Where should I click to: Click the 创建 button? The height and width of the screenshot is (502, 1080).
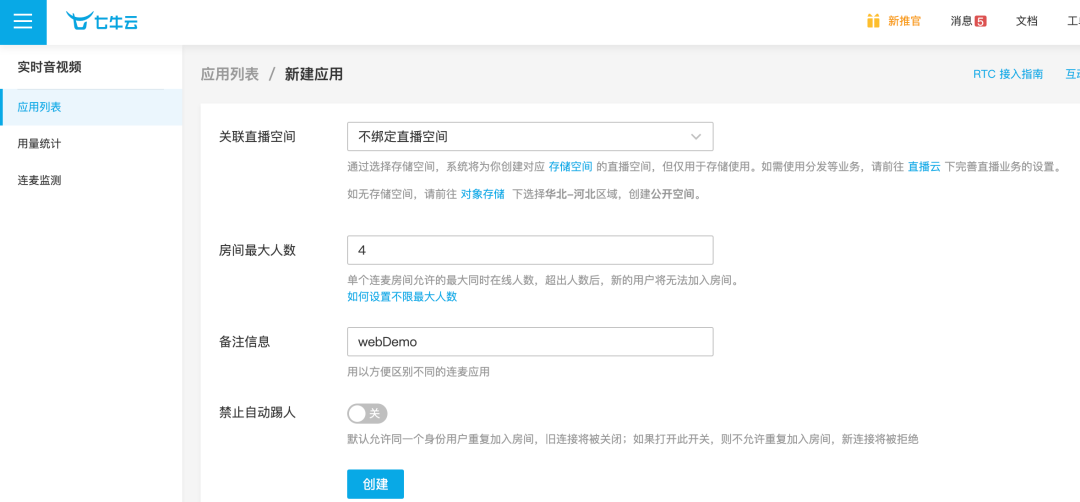(375, 484)
